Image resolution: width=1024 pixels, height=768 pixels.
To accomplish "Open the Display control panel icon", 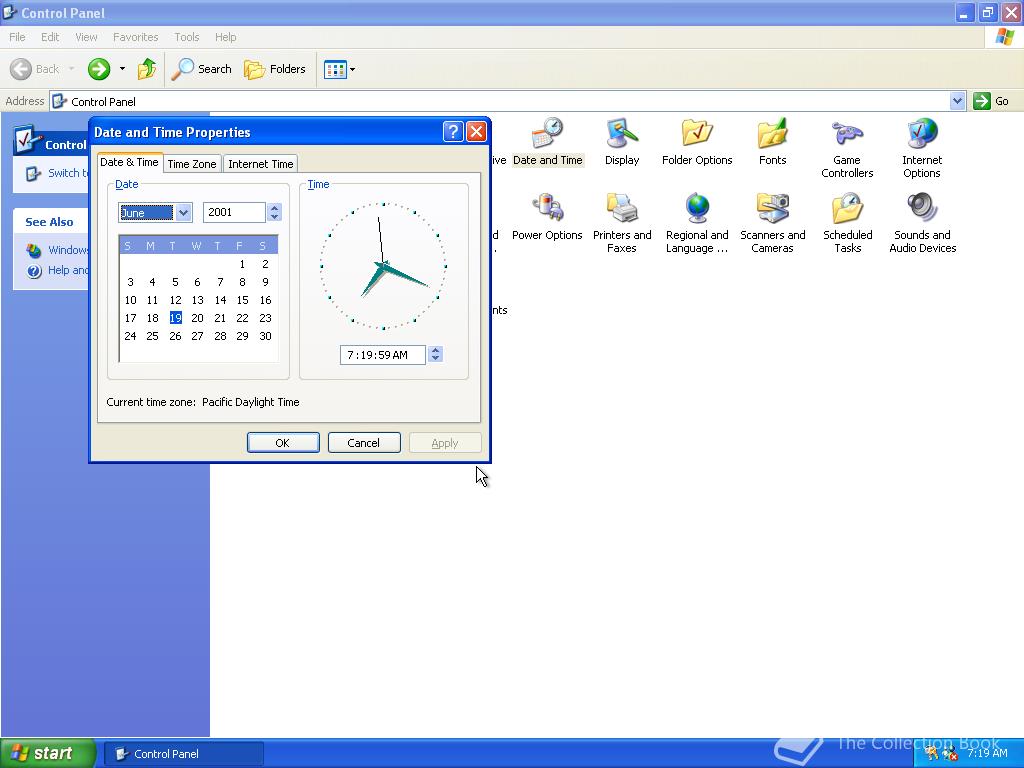I will (622, 142).
